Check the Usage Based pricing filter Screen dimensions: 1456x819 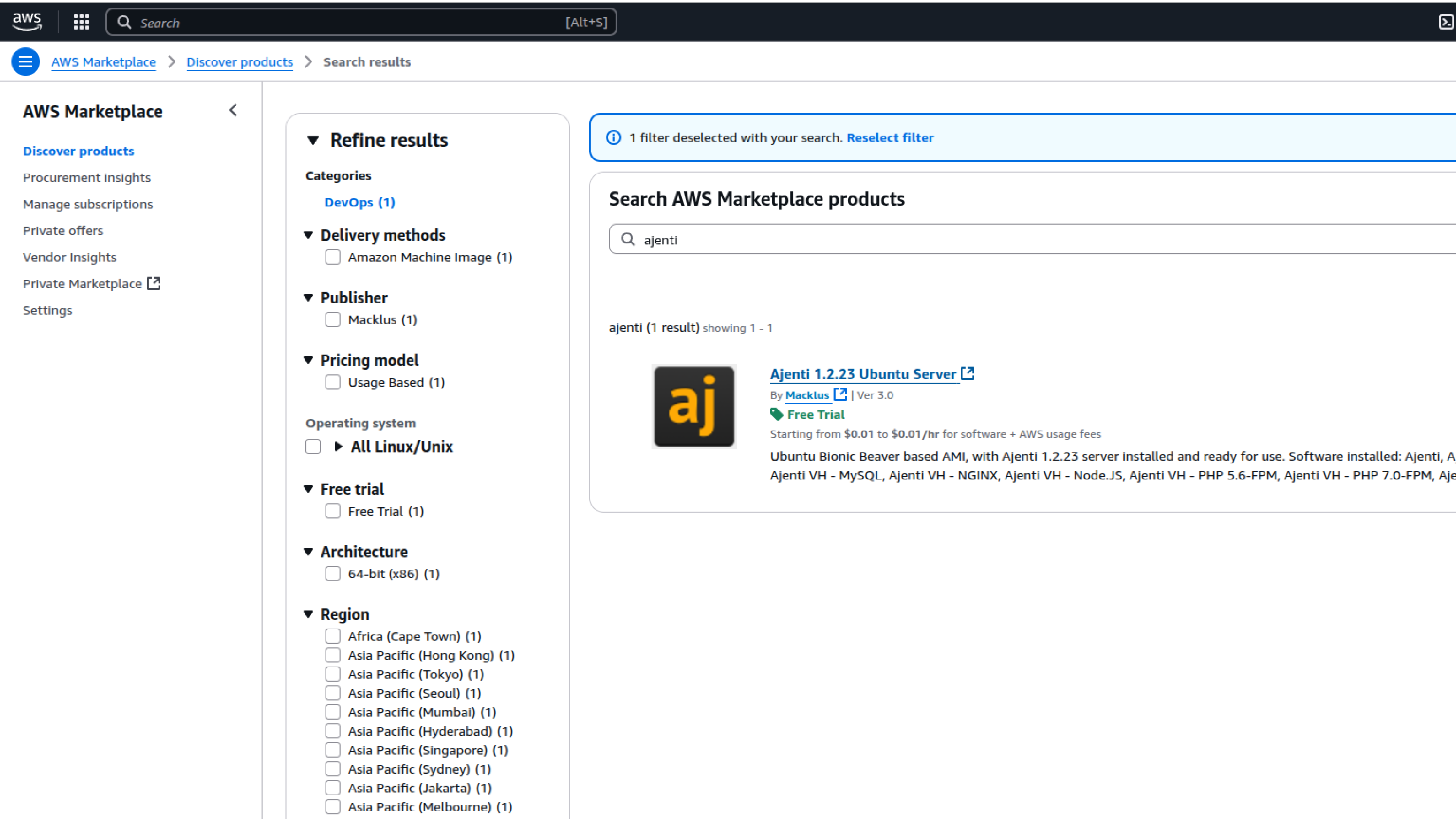(x=333, y=382)
